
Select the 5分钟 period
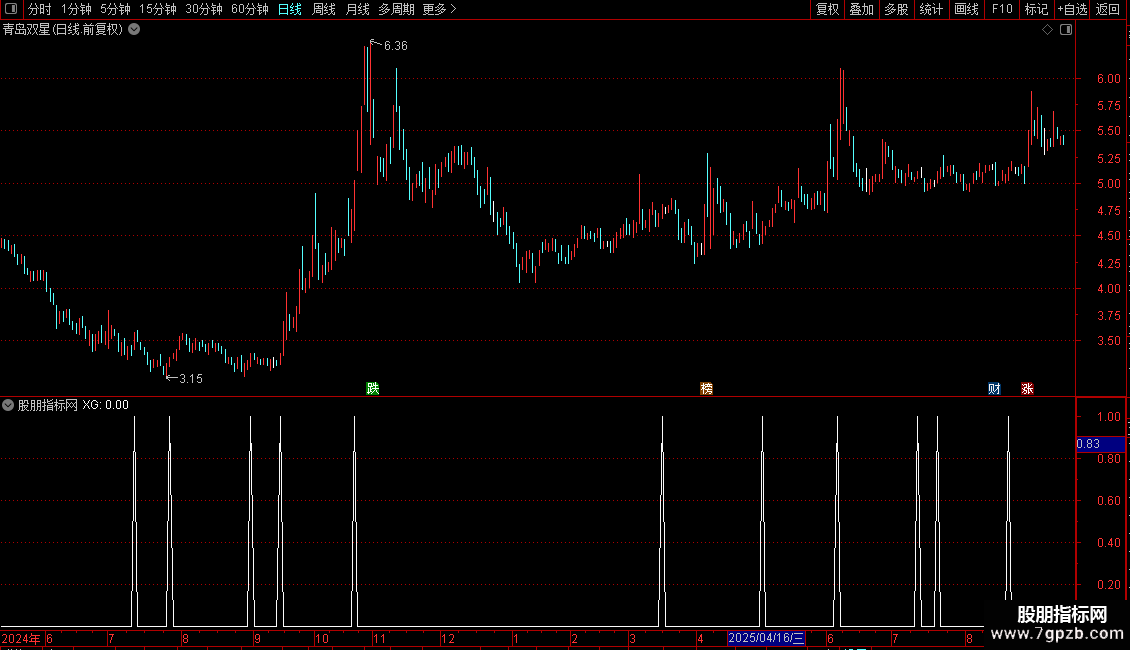(x=115, y=9)
